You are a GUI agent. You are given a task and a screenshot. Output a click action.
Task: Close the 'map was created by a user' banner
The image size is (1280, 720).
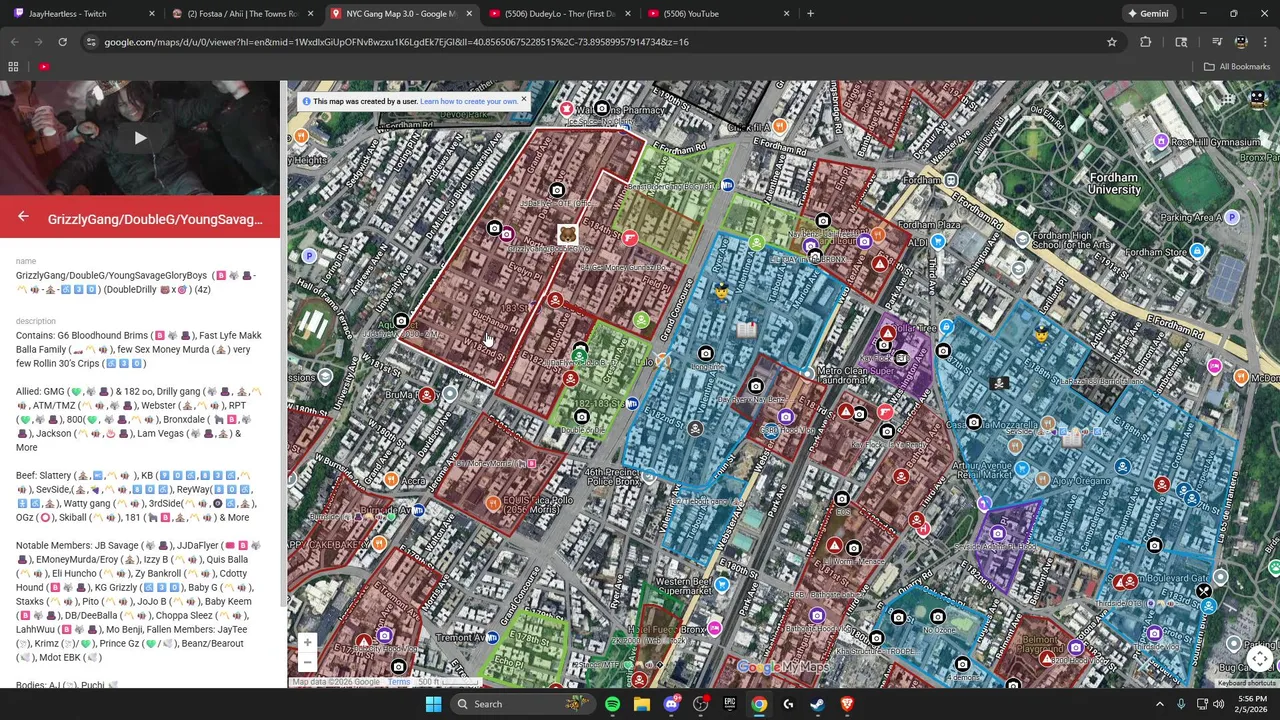[523, 100]
